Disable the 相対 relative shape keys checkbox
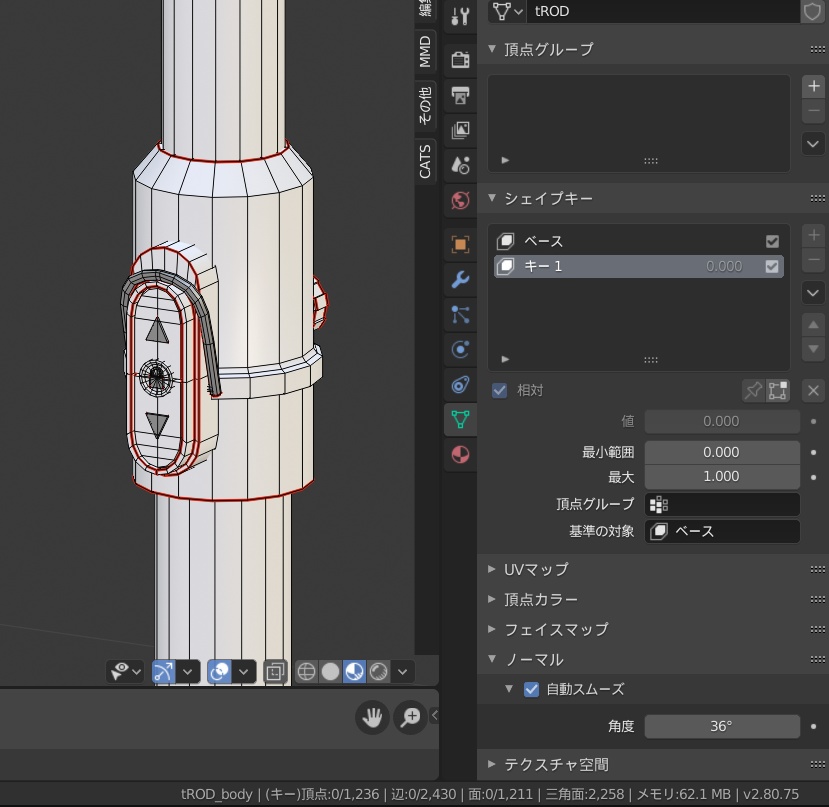Viewport: 829px width, 807px height. [500, 390]
